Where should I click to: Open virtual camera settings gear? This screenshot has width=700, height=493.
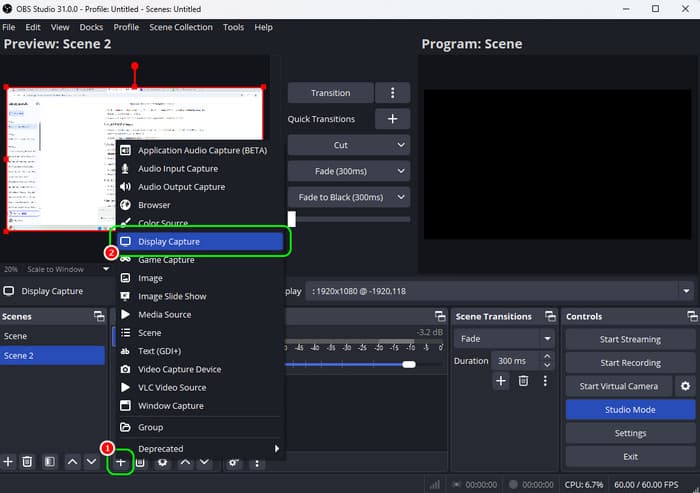tap(685, 386)
